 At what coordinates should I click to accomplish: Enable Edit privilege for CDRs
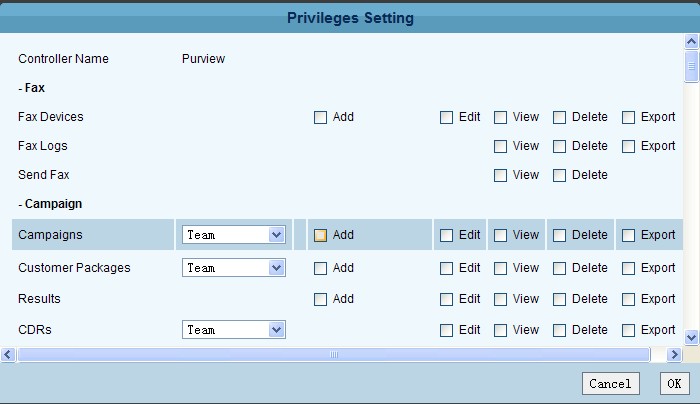click(446, 330)
